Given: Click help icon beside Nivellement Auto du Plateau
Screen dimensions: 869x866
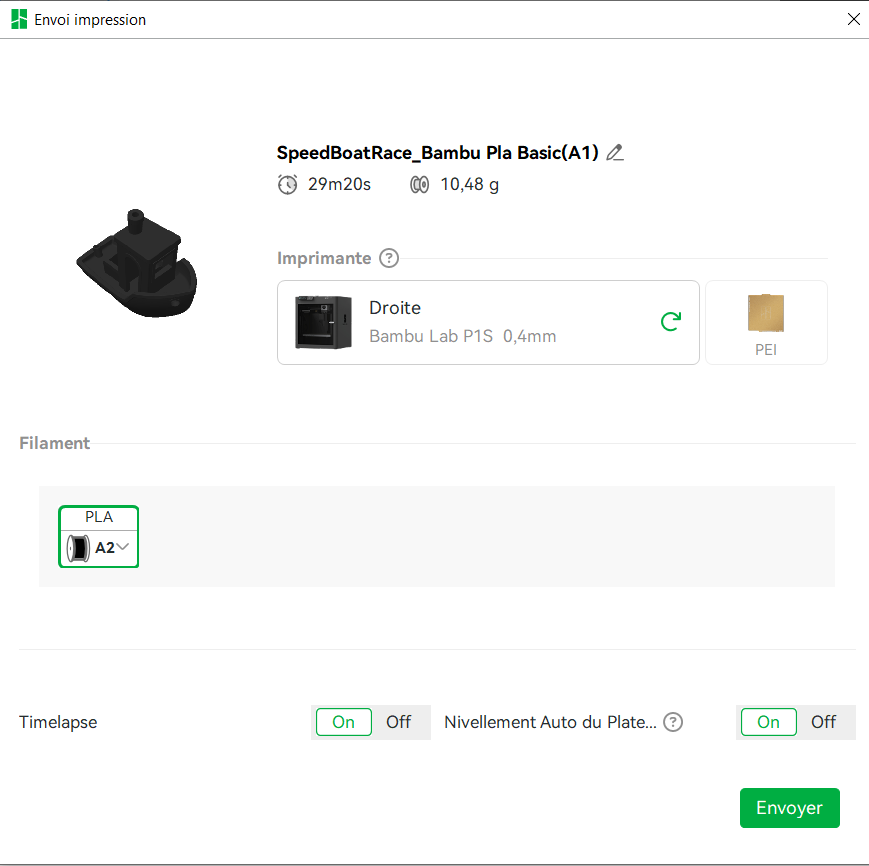Looking at the screenshot, I should click(x=673, y=722).
